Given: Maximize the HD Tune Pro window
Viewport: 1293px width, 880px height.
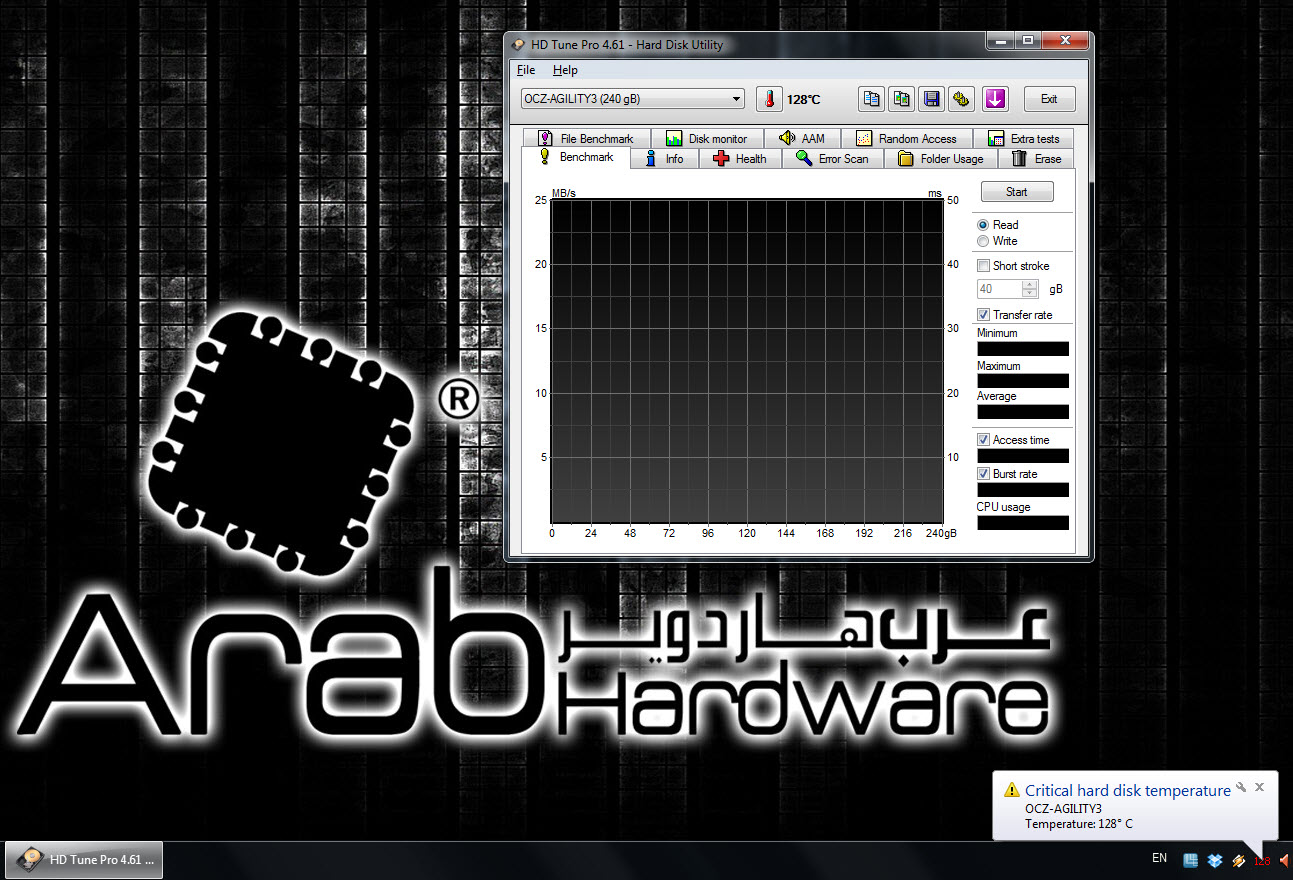Looking at the screenshot, I should point(1029,41).
